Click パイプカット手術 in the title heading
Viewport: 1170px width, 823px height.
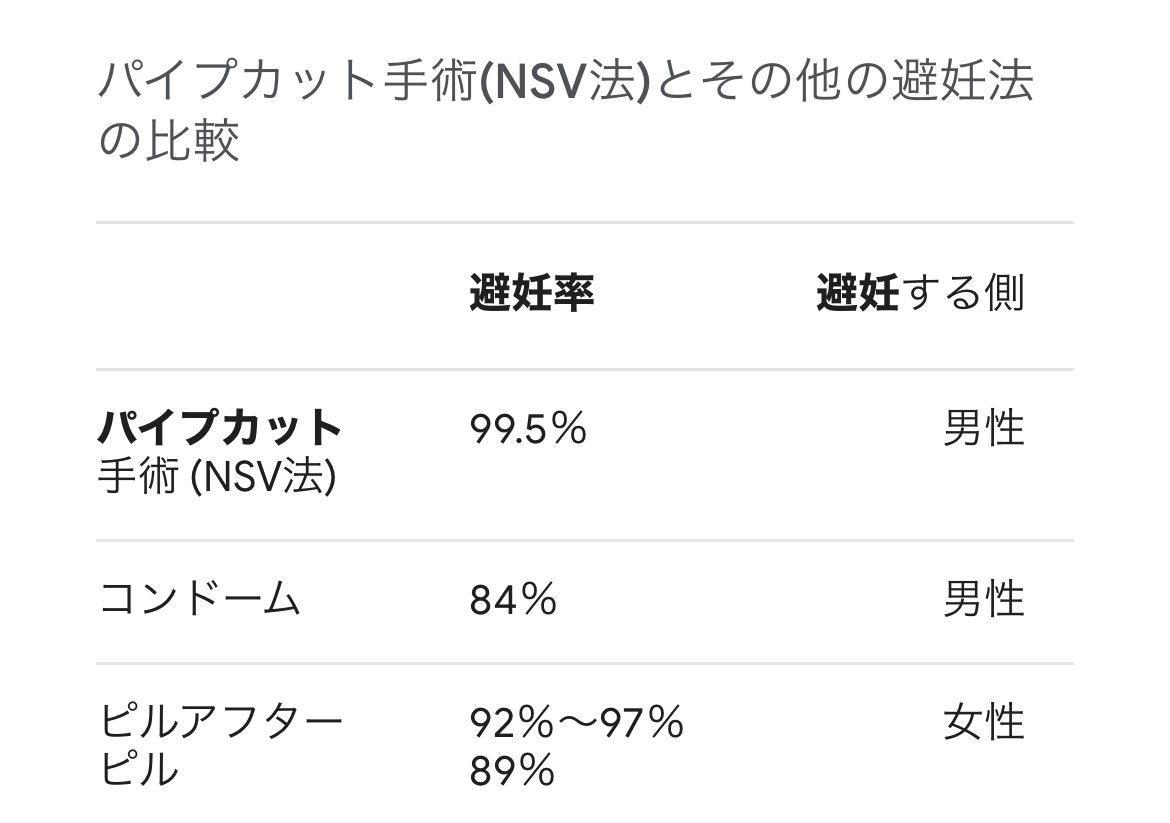point(288,83)
